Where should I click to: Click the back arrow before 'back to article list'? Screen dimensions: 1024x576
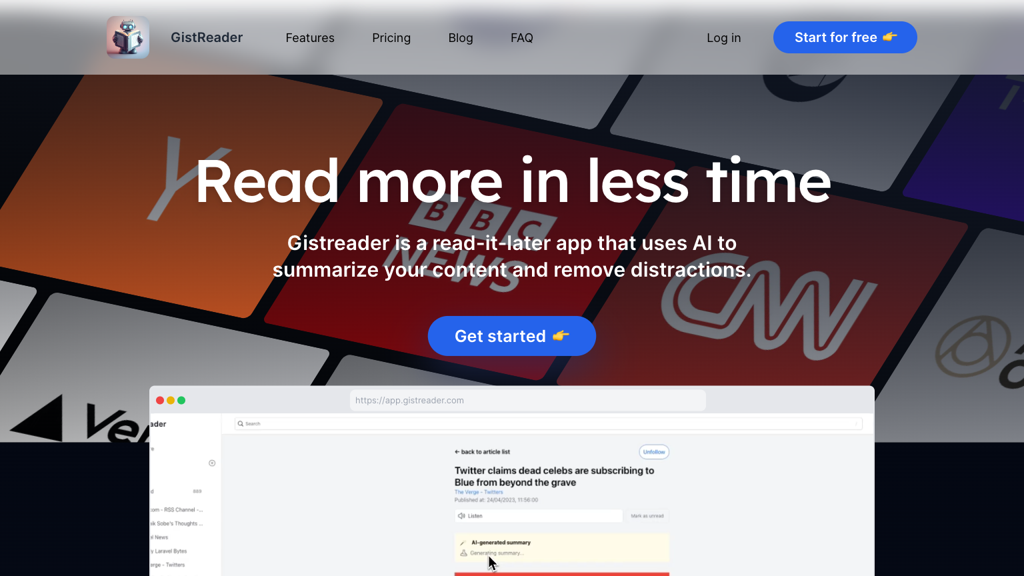(457, 452)
